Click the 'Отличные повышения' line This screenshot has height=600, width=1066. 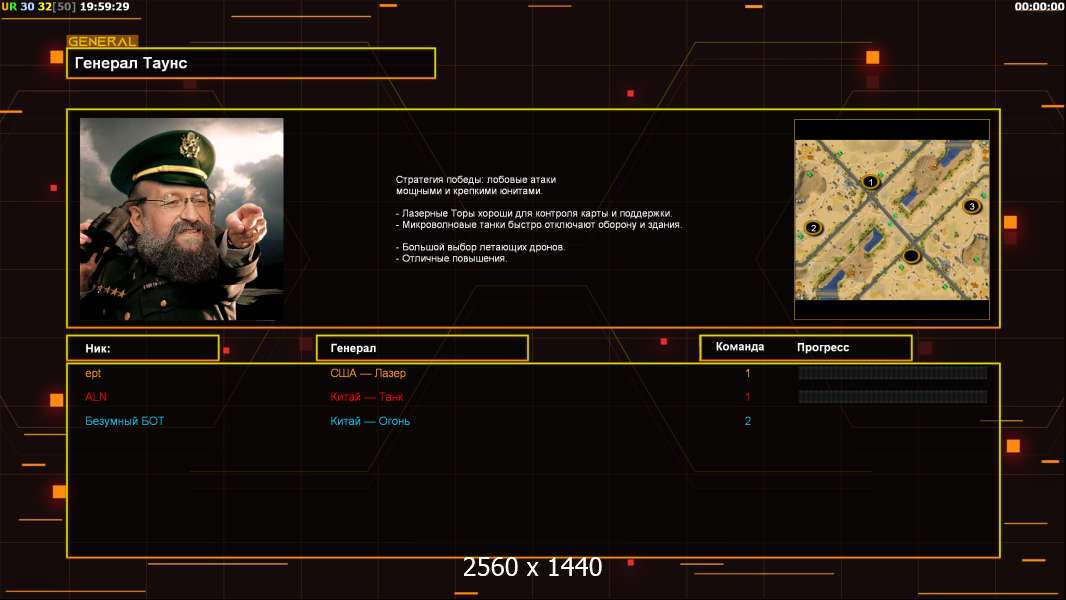[x=451, y=259]
